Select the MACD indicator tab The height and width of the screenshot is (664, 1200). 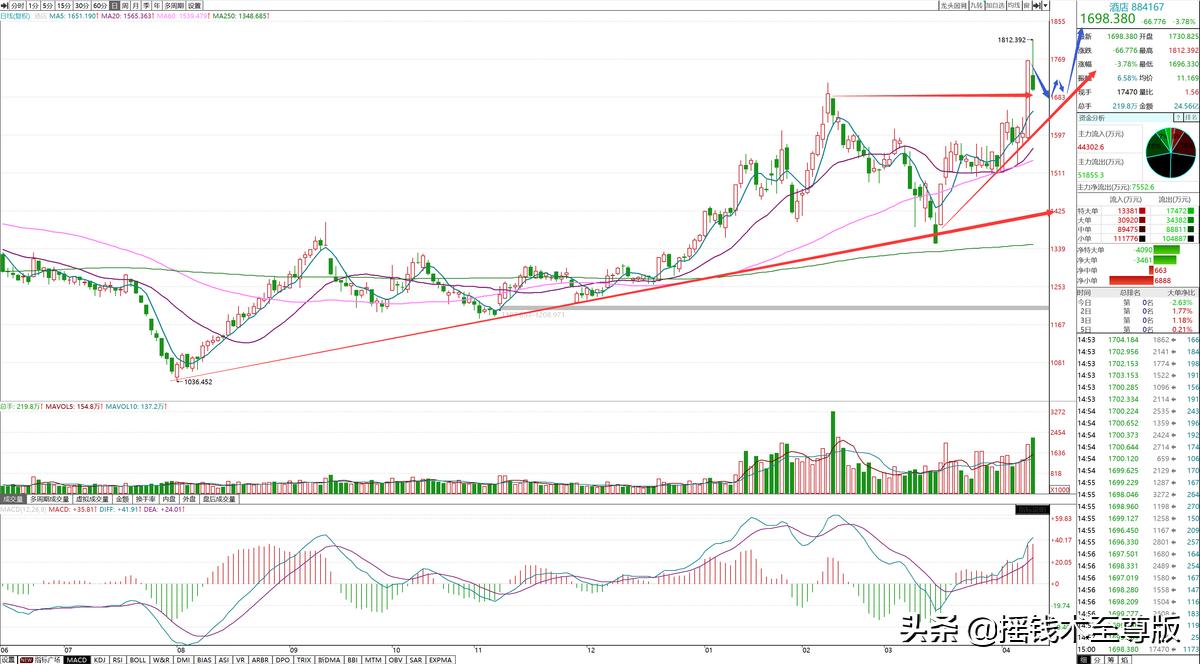pos(77,659)
